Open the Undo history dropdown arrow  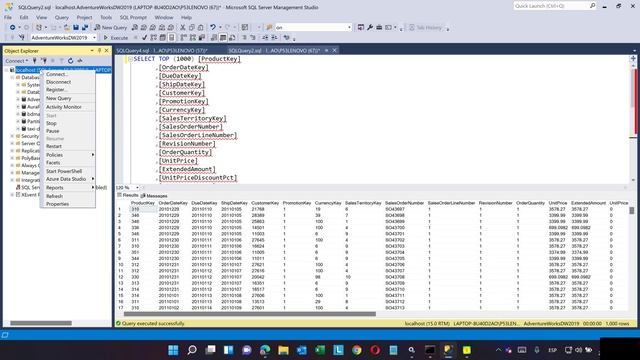point(220,27)
